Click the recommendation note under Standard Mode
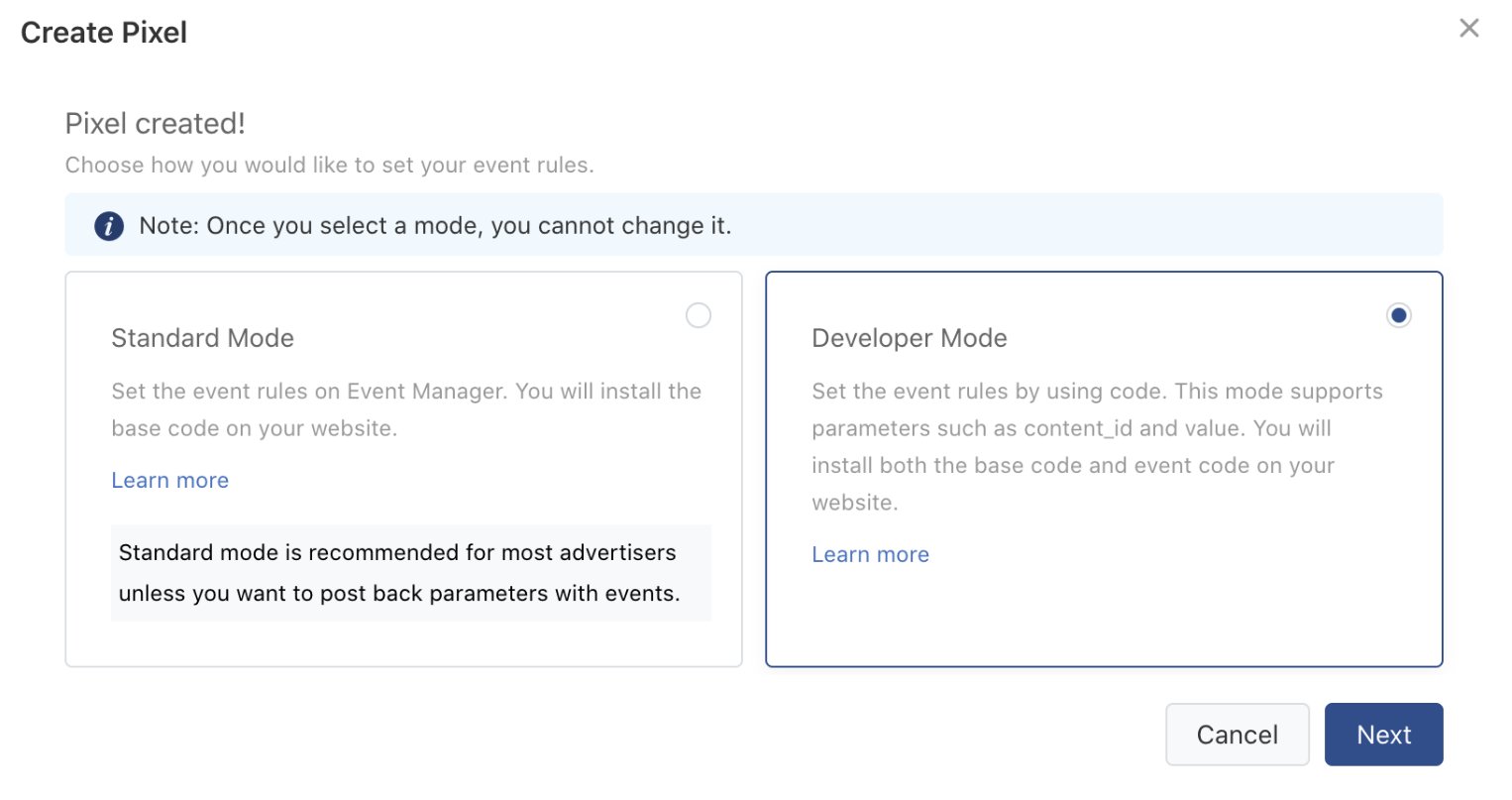This screenshot has height=800, width=1512. point(411,573)
